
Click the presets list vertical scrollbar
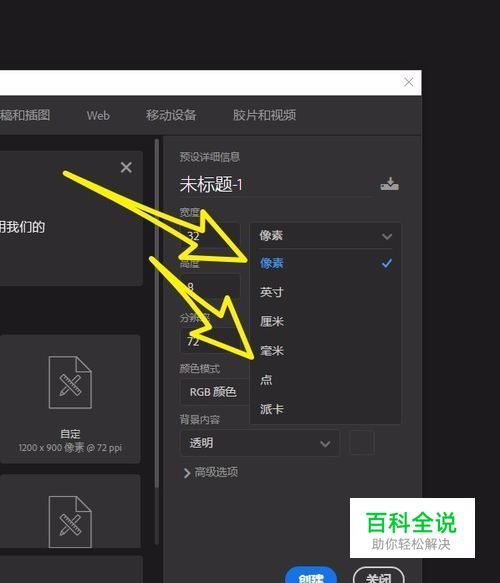157,313
